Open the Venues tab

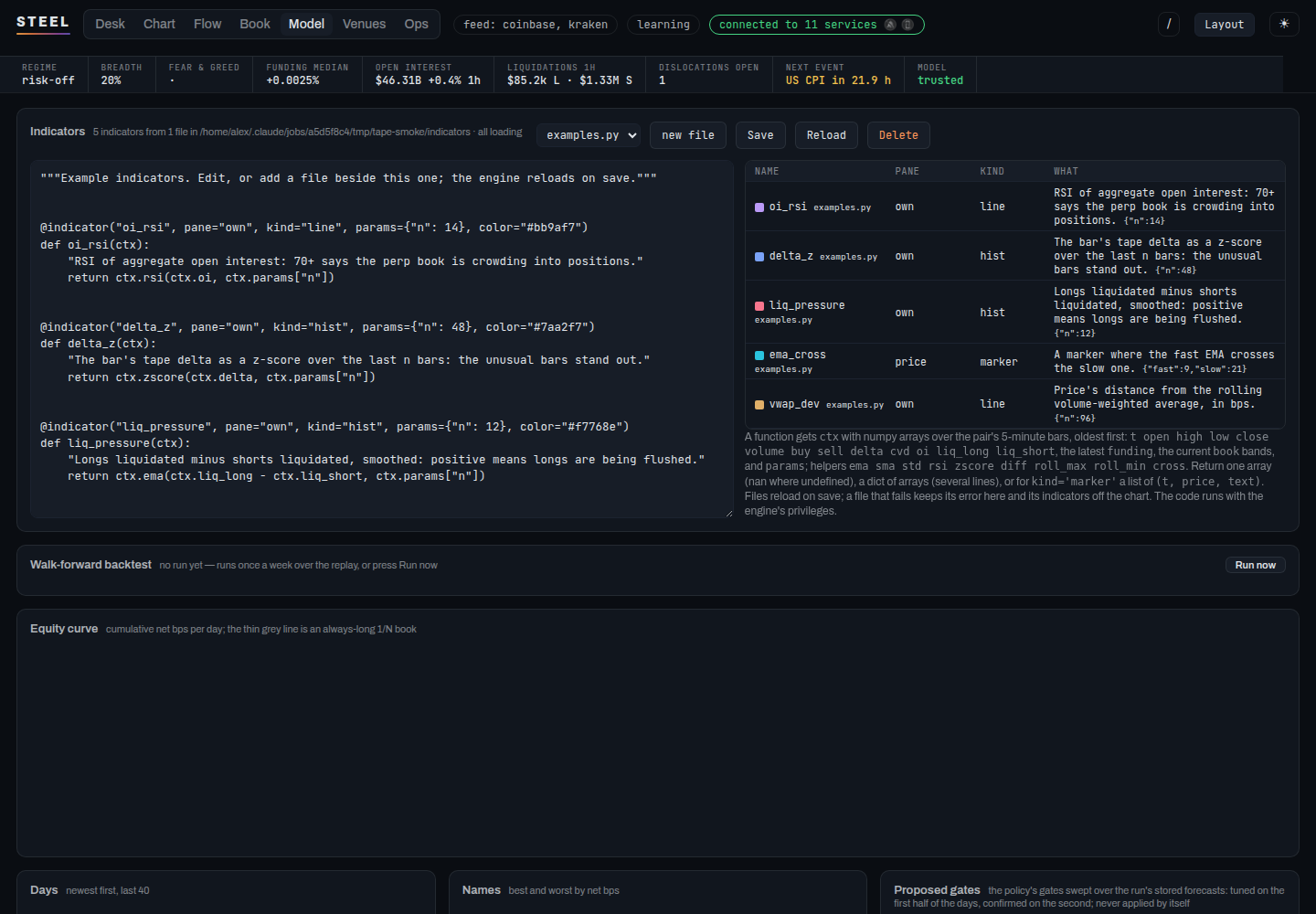[x=364, y=24]
